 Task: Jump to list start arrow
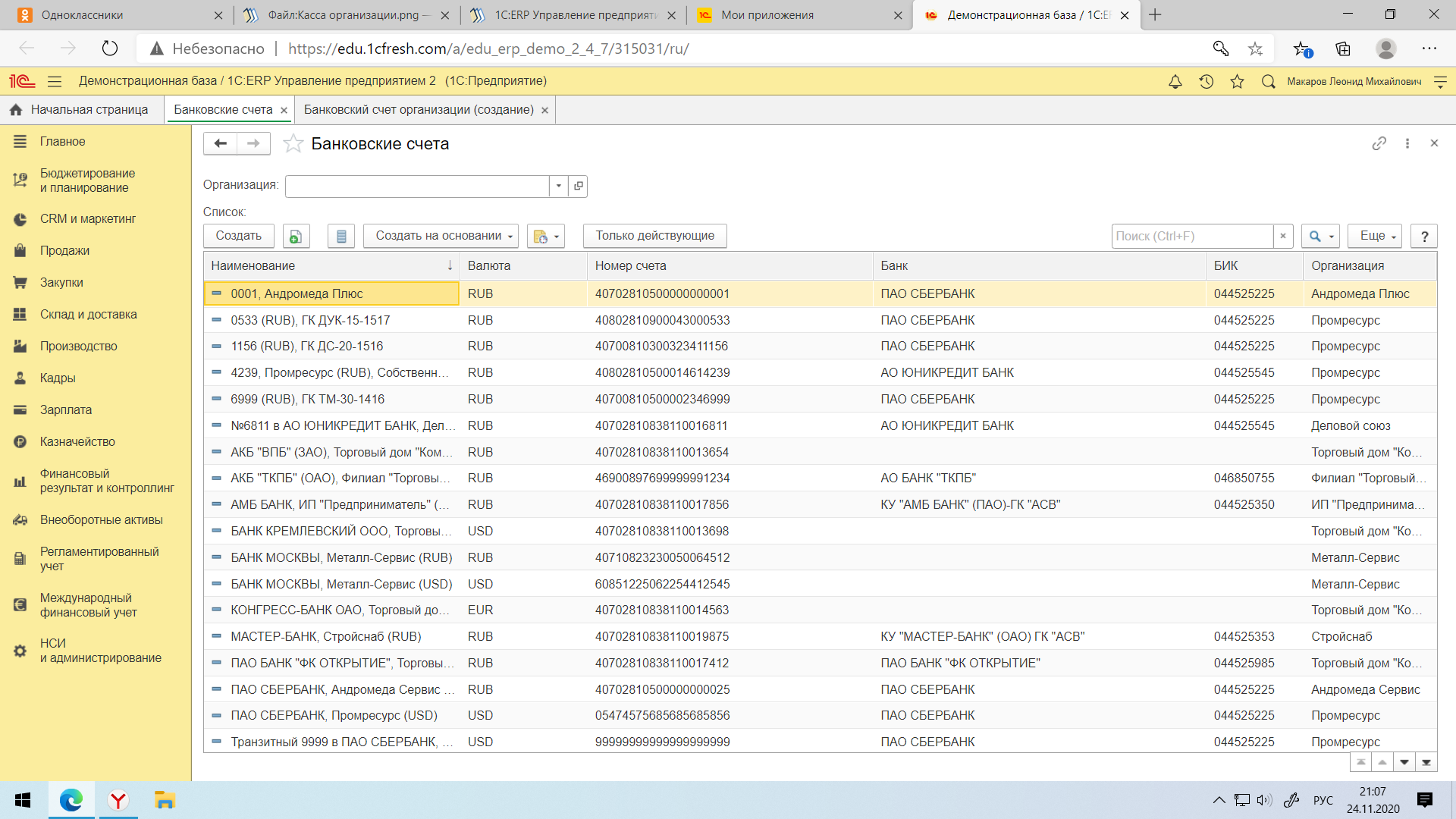coord(1360,762)
